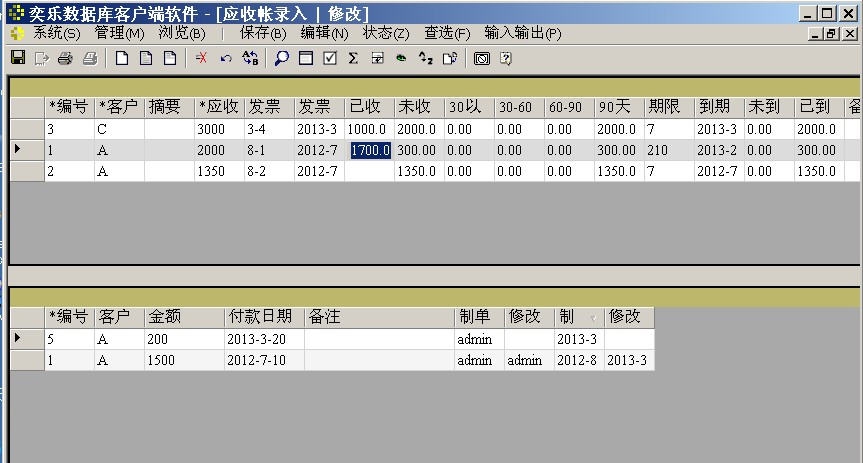Click the 金额 column header in lower table
The image size is (863, 463).
tap(184, 317)
